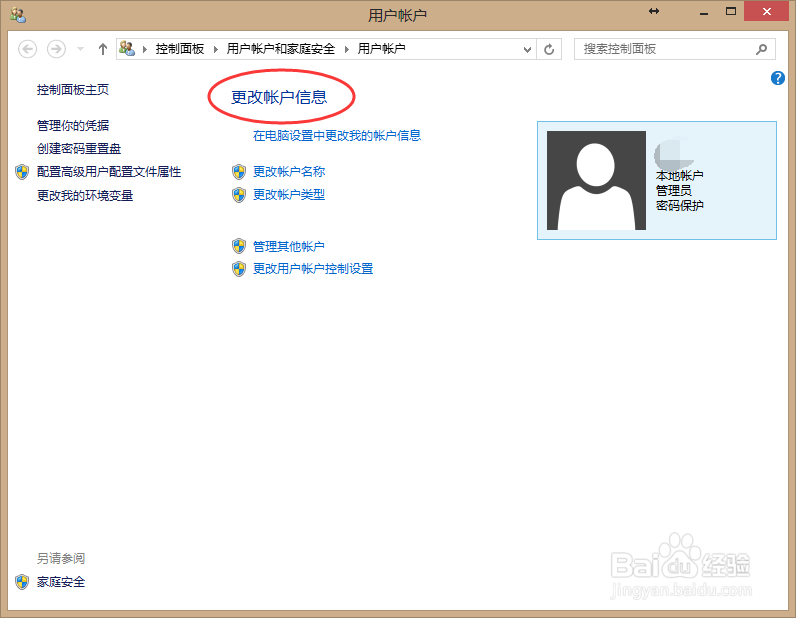Open 更改帐户类型 link
The height and width of the screenshot is (618, 796).
[289, 194]
